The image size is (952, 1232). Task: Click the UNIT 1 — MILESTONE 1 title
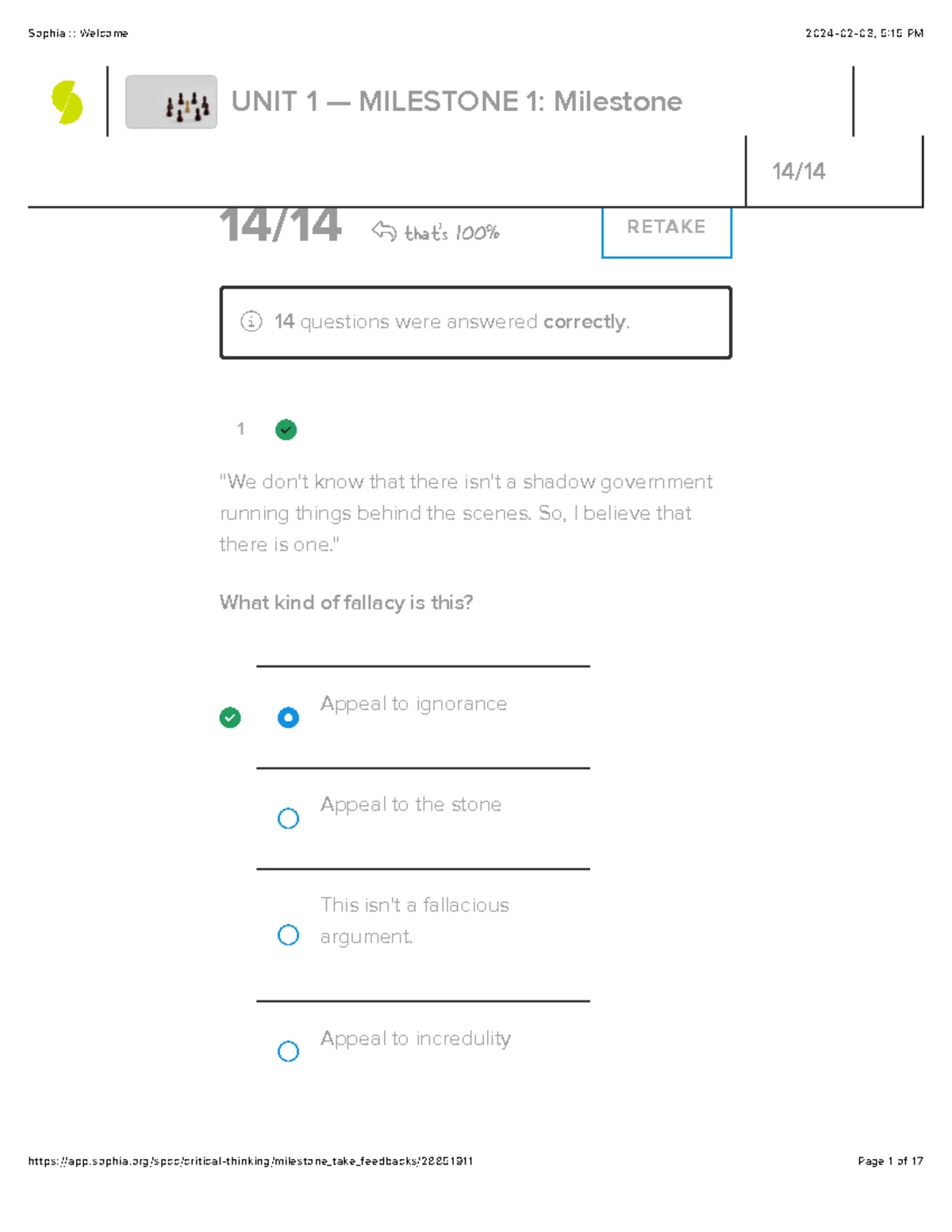click(x=456, y=102)
